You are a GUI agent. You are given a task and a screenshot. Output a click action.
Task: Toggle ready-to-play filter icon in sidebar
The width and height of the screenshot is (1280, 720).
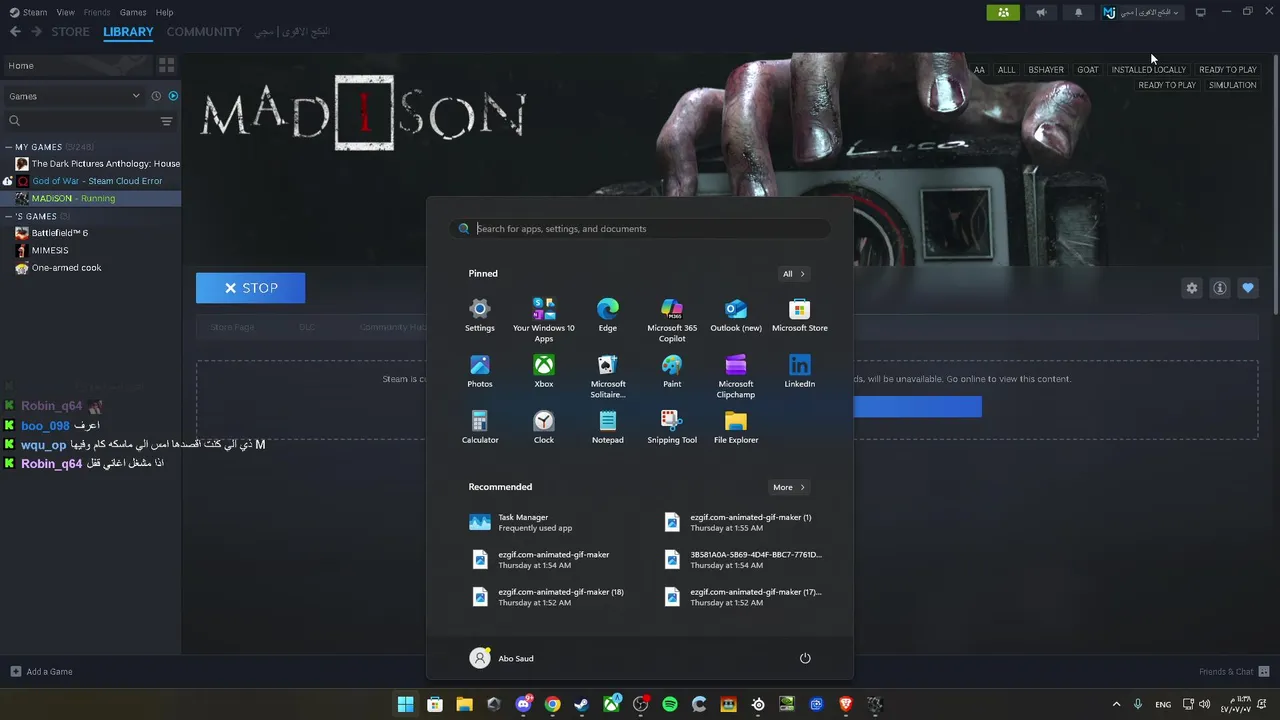tap(173, 96)
